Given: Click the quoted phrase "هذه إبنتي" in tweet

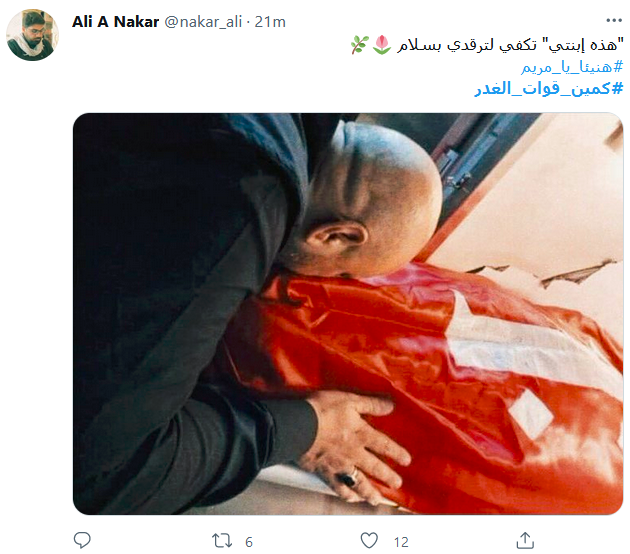Looking at the screenshot, I should (x=582, y=45).
